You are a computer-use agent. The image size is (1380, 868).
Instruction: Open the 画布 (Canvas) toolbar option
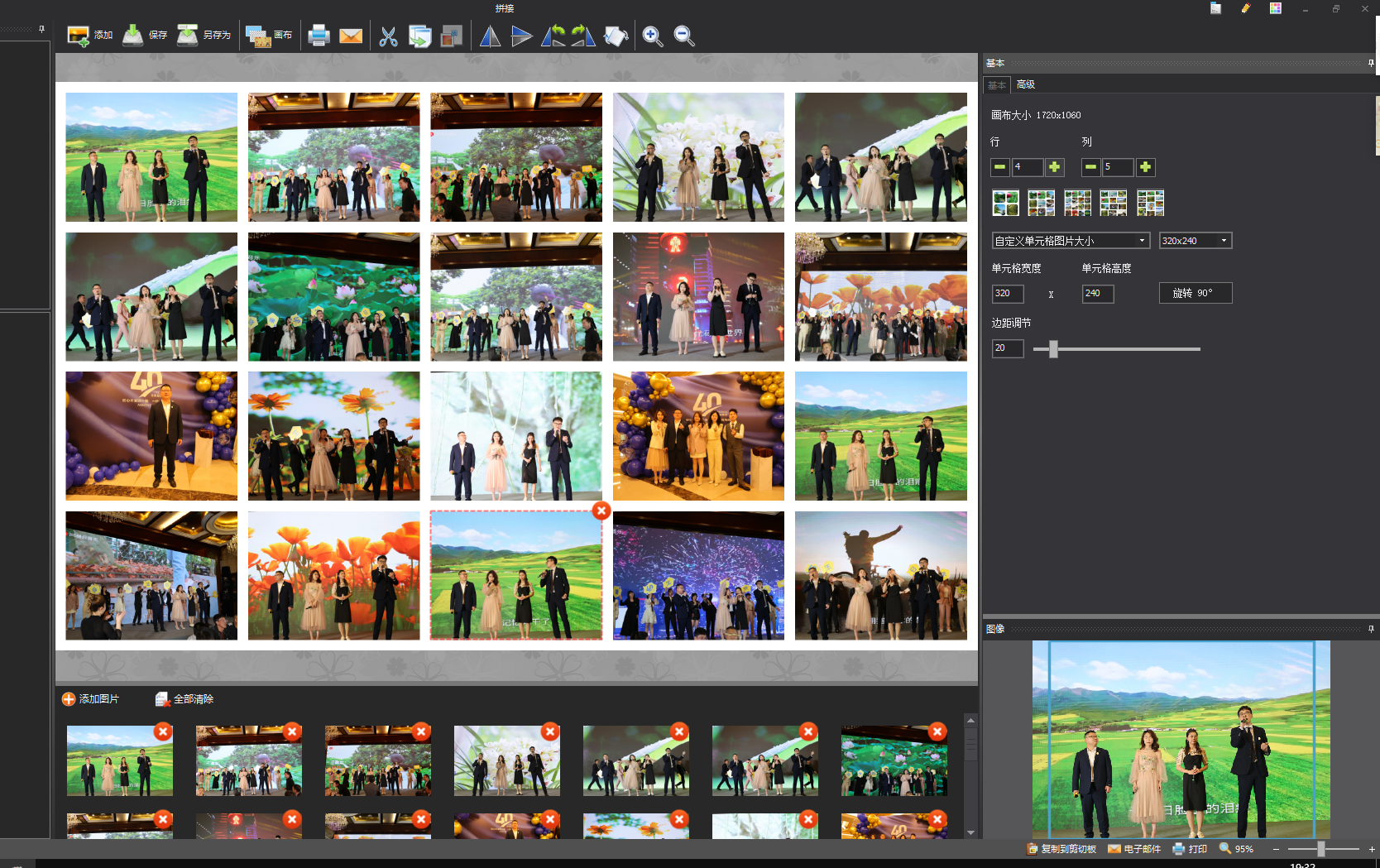[x=269, y=36]
